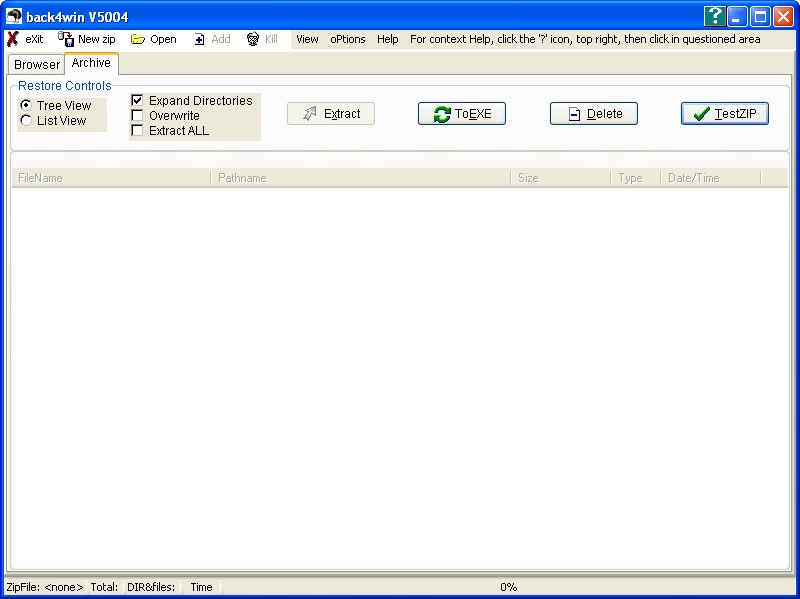The image size is (800, 599).
Task: Click the Extract button
Action: pos(331,113)
